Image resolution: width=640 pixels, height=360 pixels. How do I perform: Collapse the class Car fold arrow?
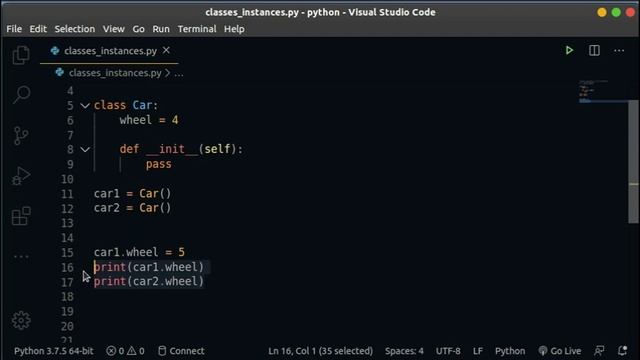pyautogui.click(x=85, y=106)
